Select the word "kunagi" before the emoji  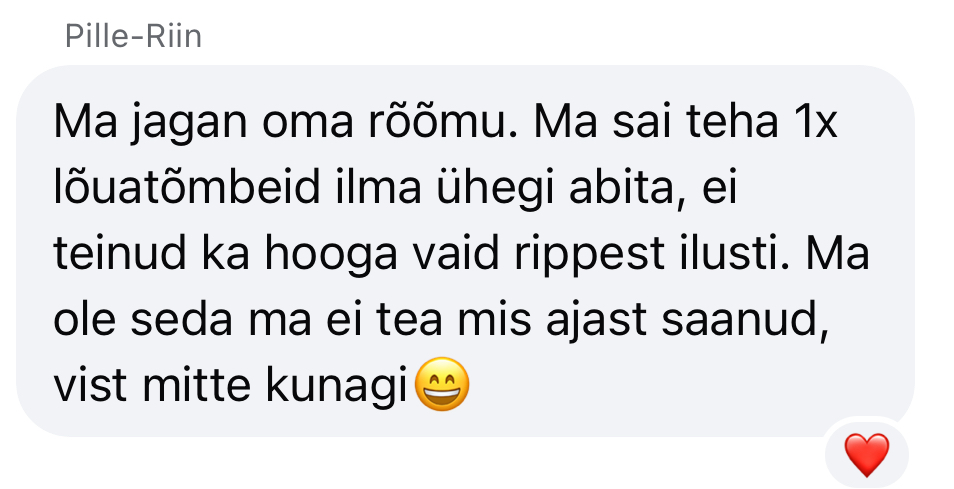[x=336, y=384]
